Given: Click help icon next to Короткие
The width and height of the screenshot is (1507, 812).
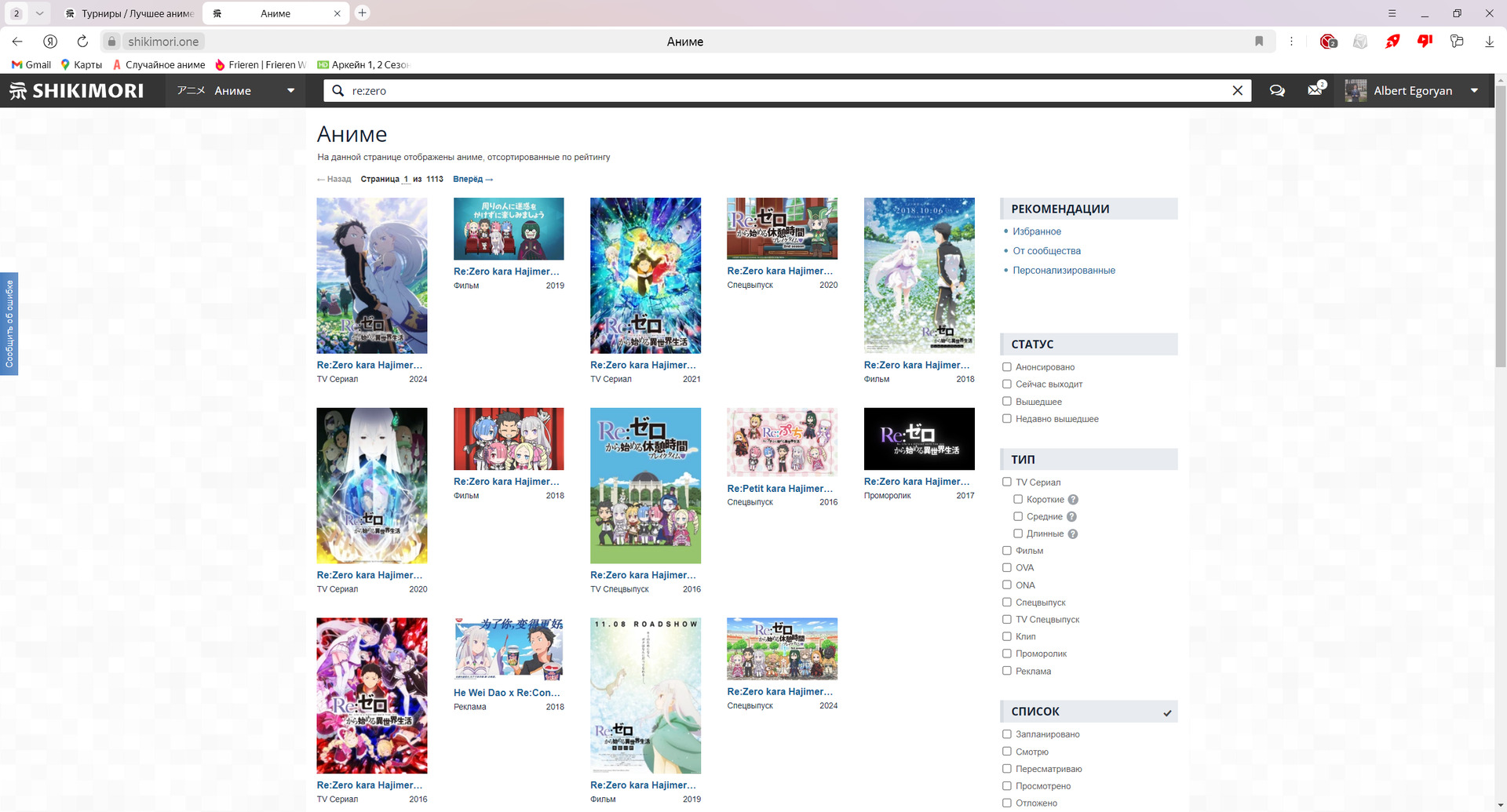Looking at the screenshot, I should [x=1073, y=500].
